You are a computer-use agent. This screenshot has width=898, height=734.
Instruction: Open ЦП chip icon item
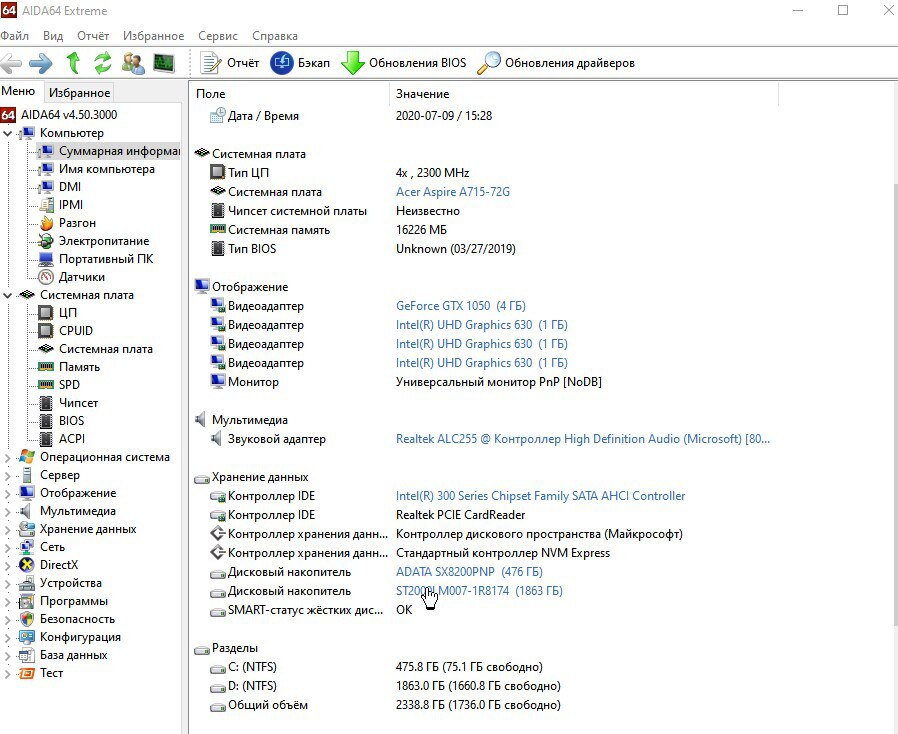click(57, 313)
